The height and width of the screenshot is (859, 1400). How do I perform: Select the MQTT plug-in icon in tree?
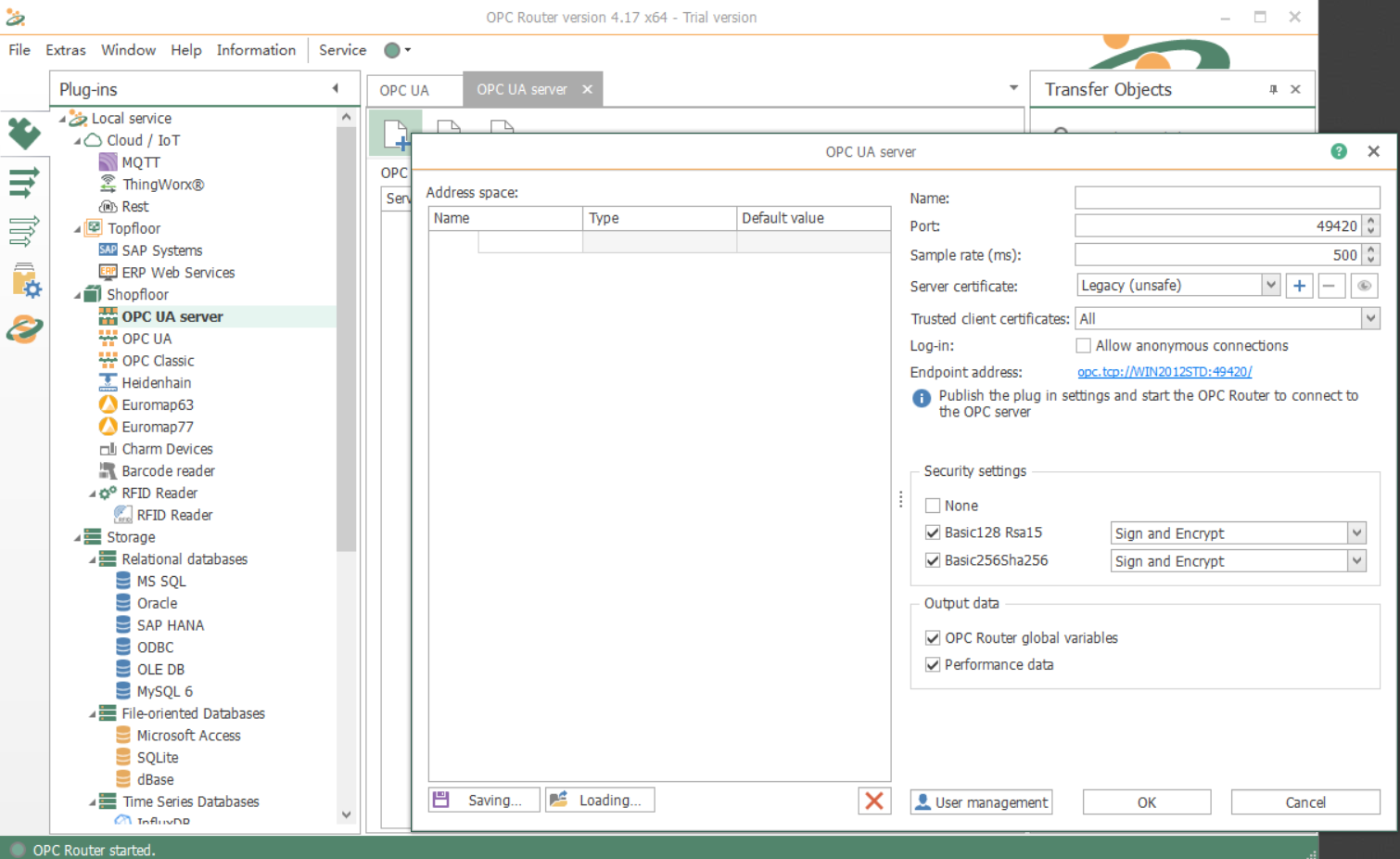[x=108, y=162]
